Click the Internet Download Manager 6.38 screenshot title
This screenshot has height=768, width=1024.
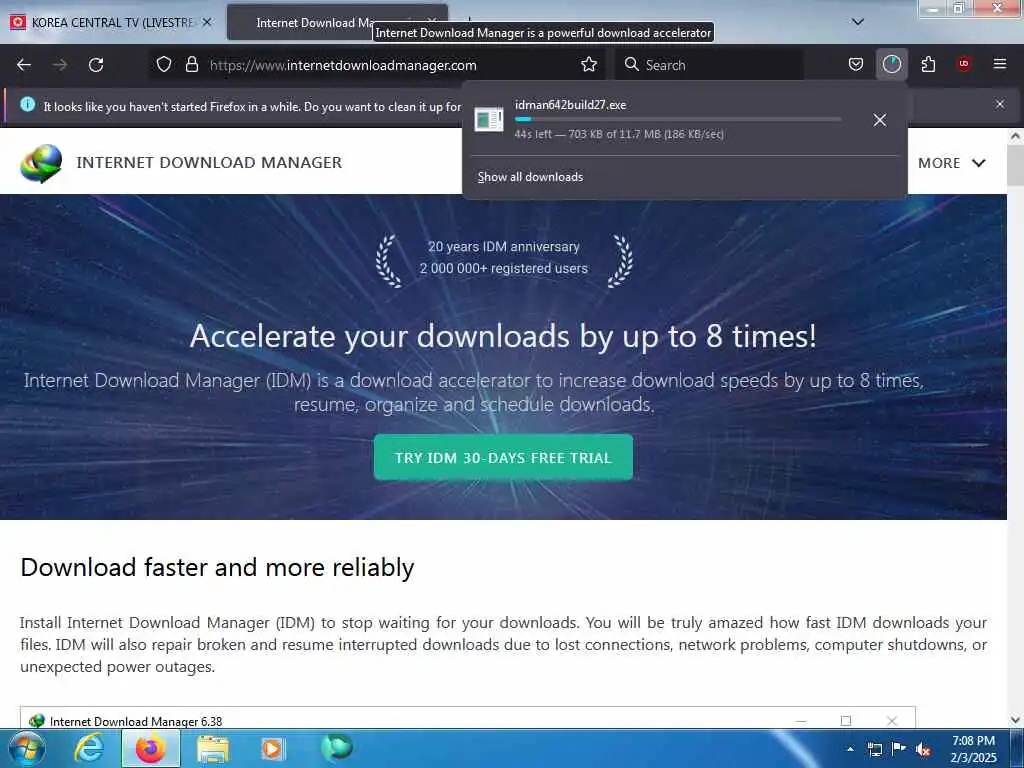pos(136,721)
